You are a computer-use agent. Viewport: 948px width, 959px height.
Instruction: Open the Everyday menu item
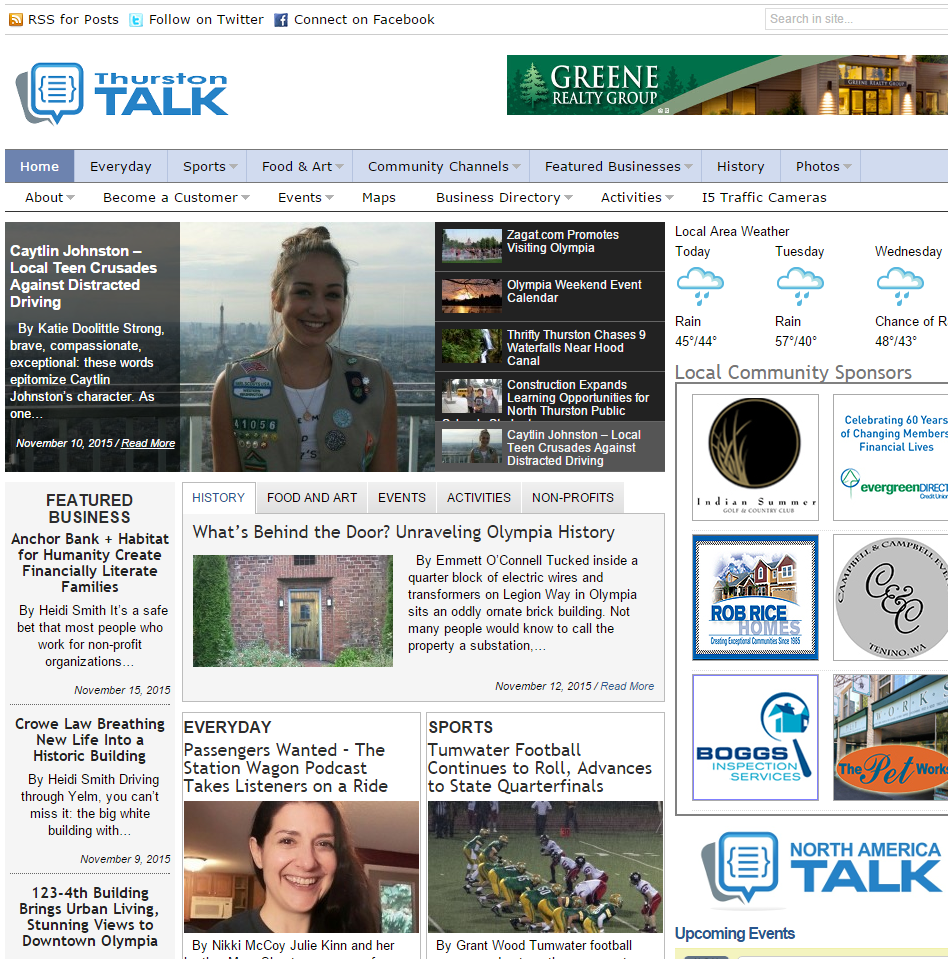click(x=120, y=166)
